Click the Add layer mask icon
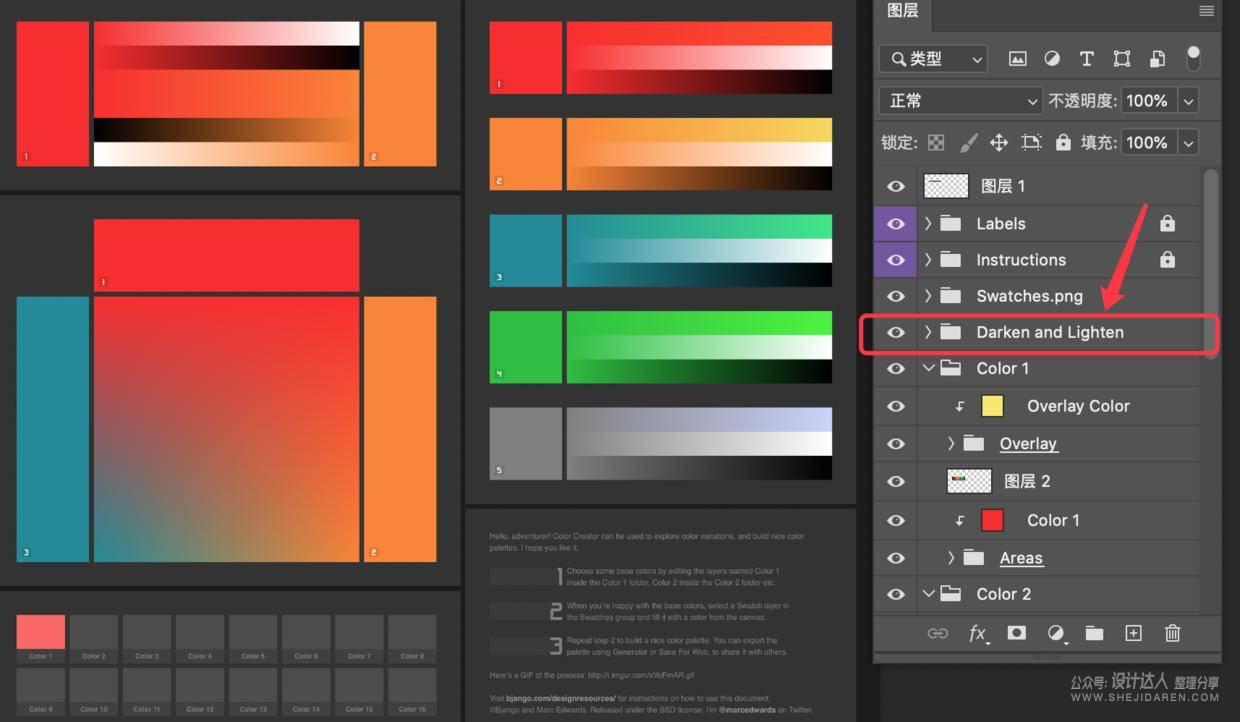Viewport: 1240px width, 722px height. click(x=1016, y=633)
